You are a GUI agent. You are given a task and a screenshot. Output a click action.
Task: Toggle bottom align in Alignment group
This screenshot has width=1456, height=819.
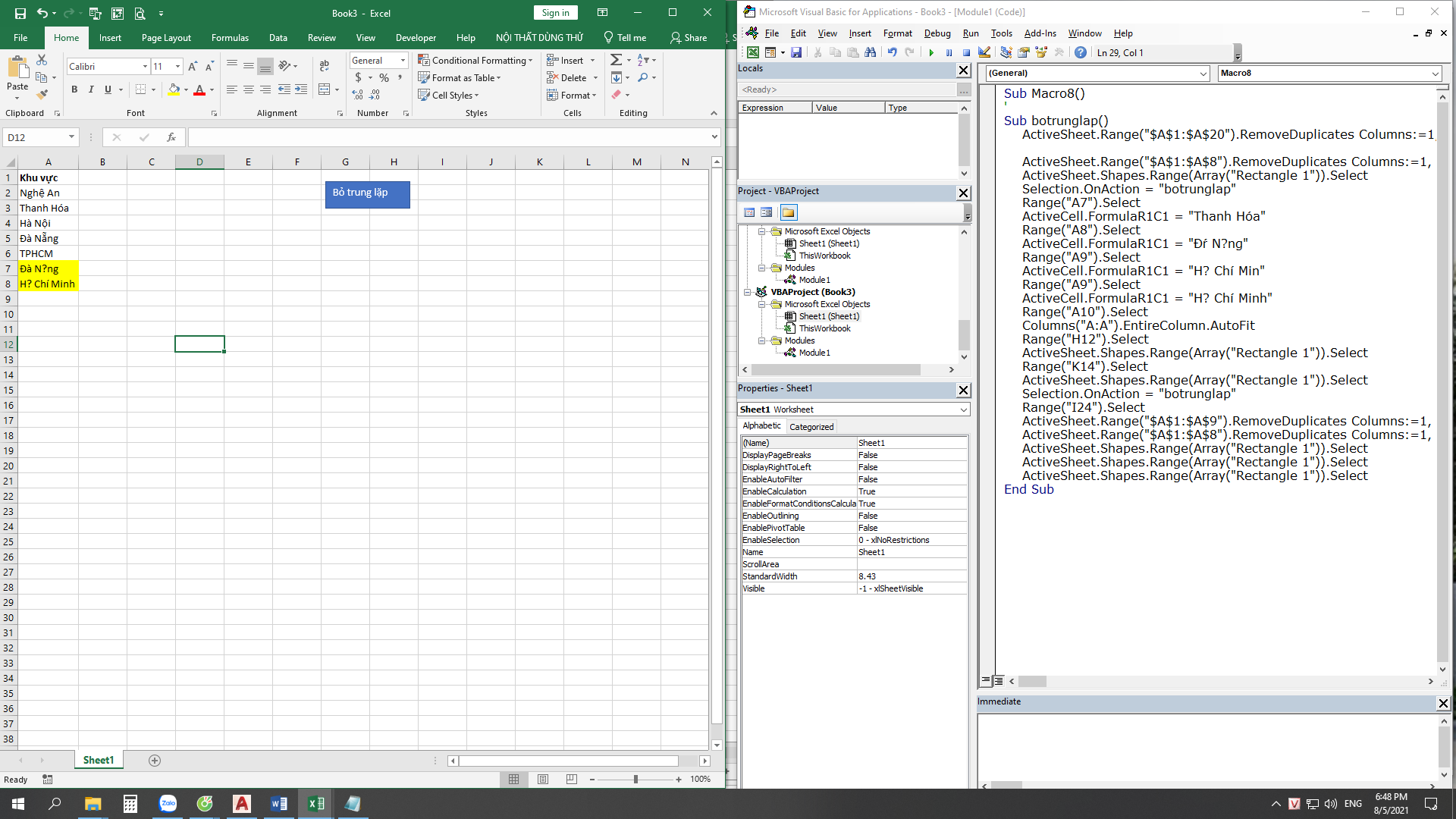tap(265, 66)
